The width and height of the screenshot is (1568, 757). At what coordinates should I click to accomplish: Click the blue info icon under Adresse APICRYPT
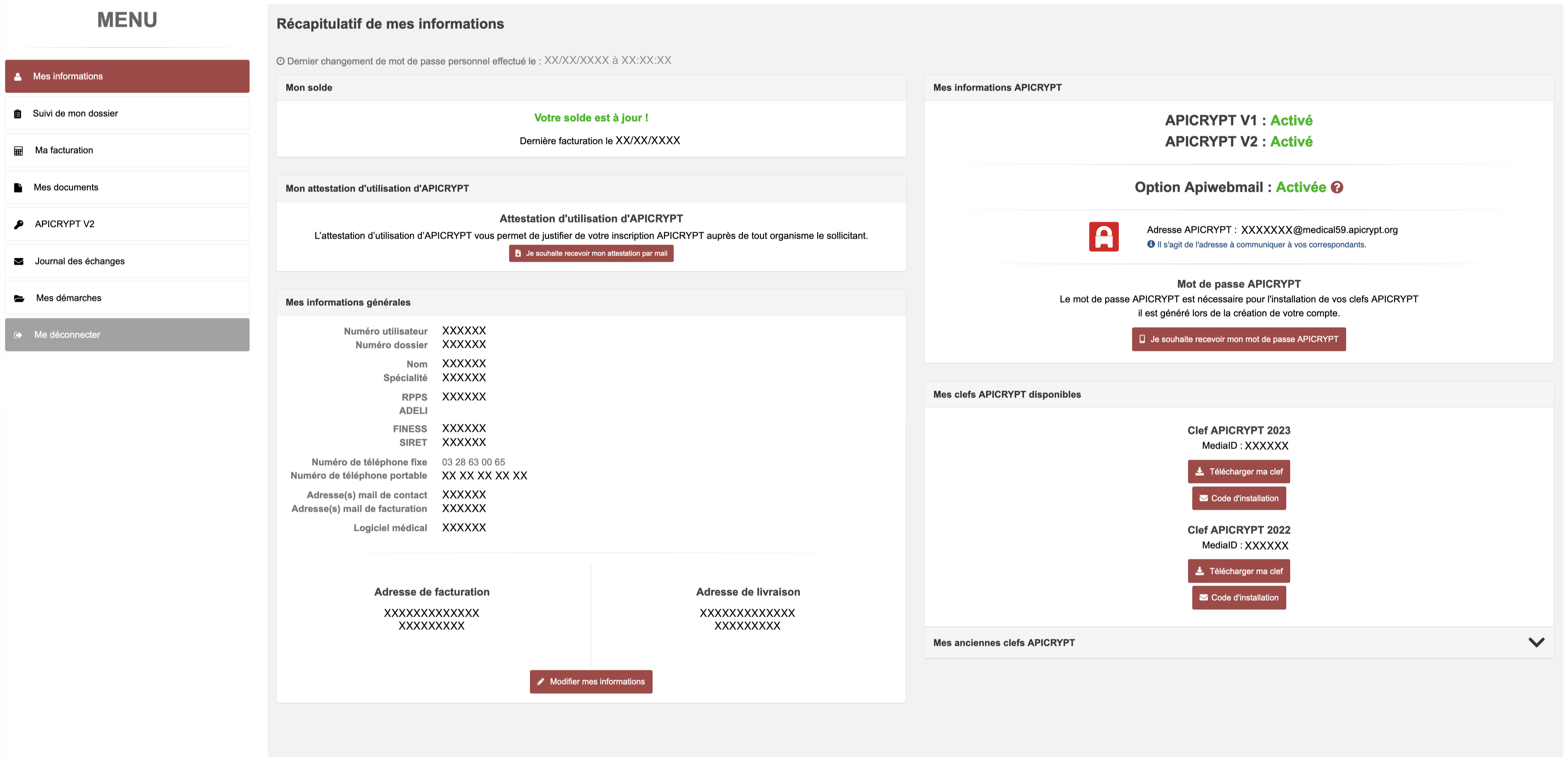pyautogui.click(x=1150, y=244)
